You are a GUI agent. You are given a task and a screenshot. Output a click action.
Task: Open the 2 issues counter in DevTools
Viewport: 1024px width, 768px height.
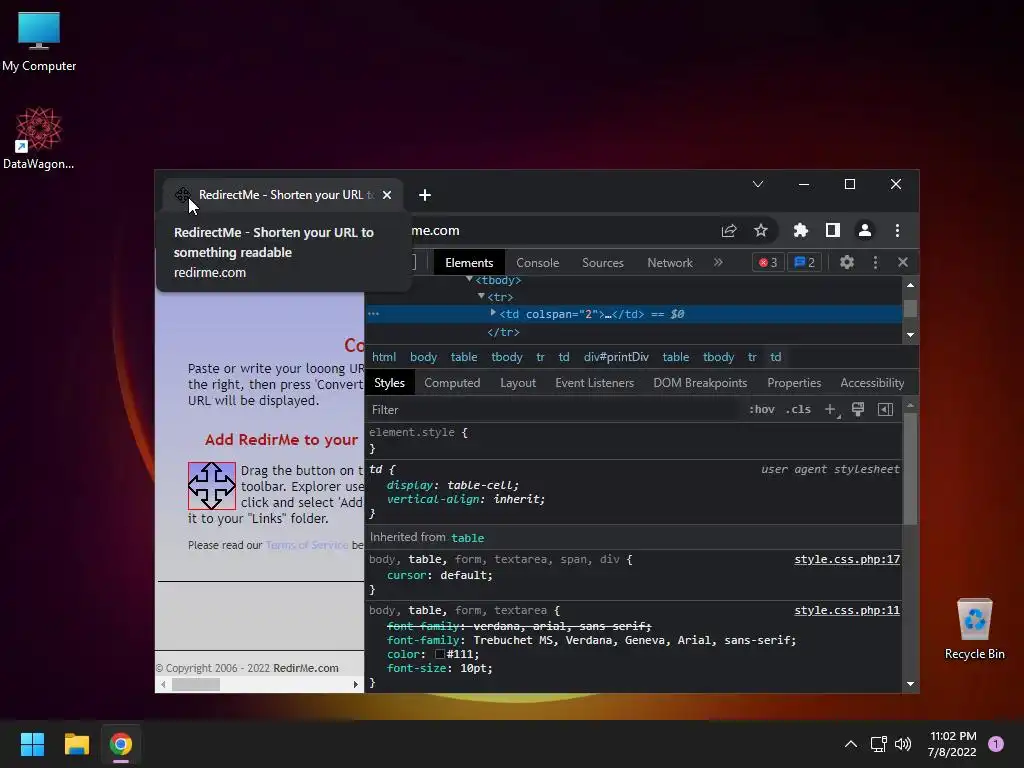tap(804, 263)
